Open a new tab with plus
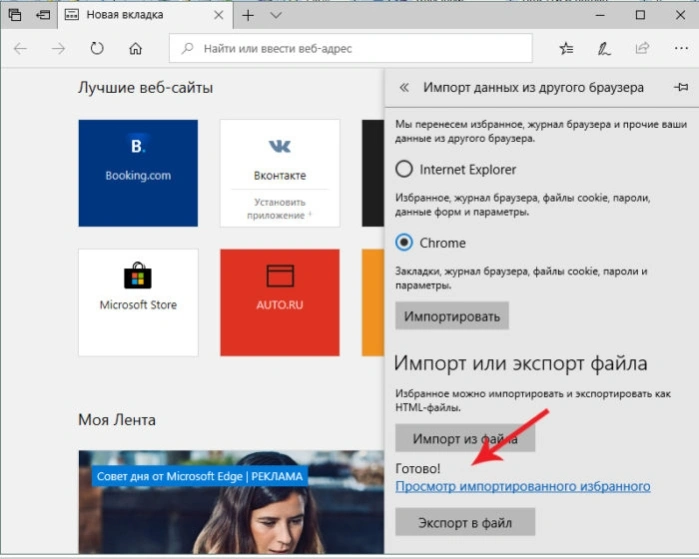This screenshot has height=559, width=699. (248, 15)
